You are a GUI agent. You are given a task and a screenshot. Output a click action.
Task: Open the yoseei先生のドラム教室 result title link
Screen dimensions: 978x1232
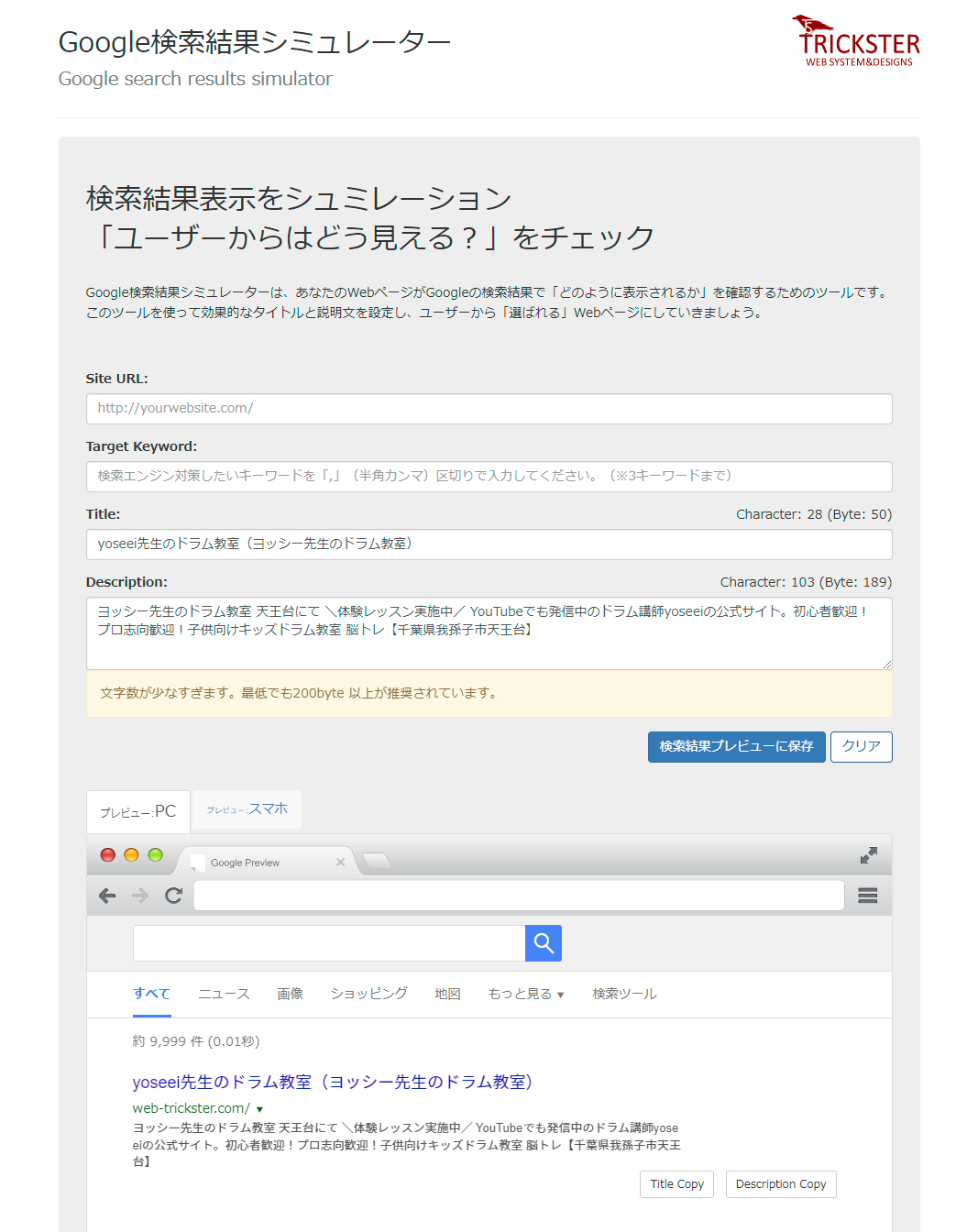pyautogui.click(x=333, y=1082)
